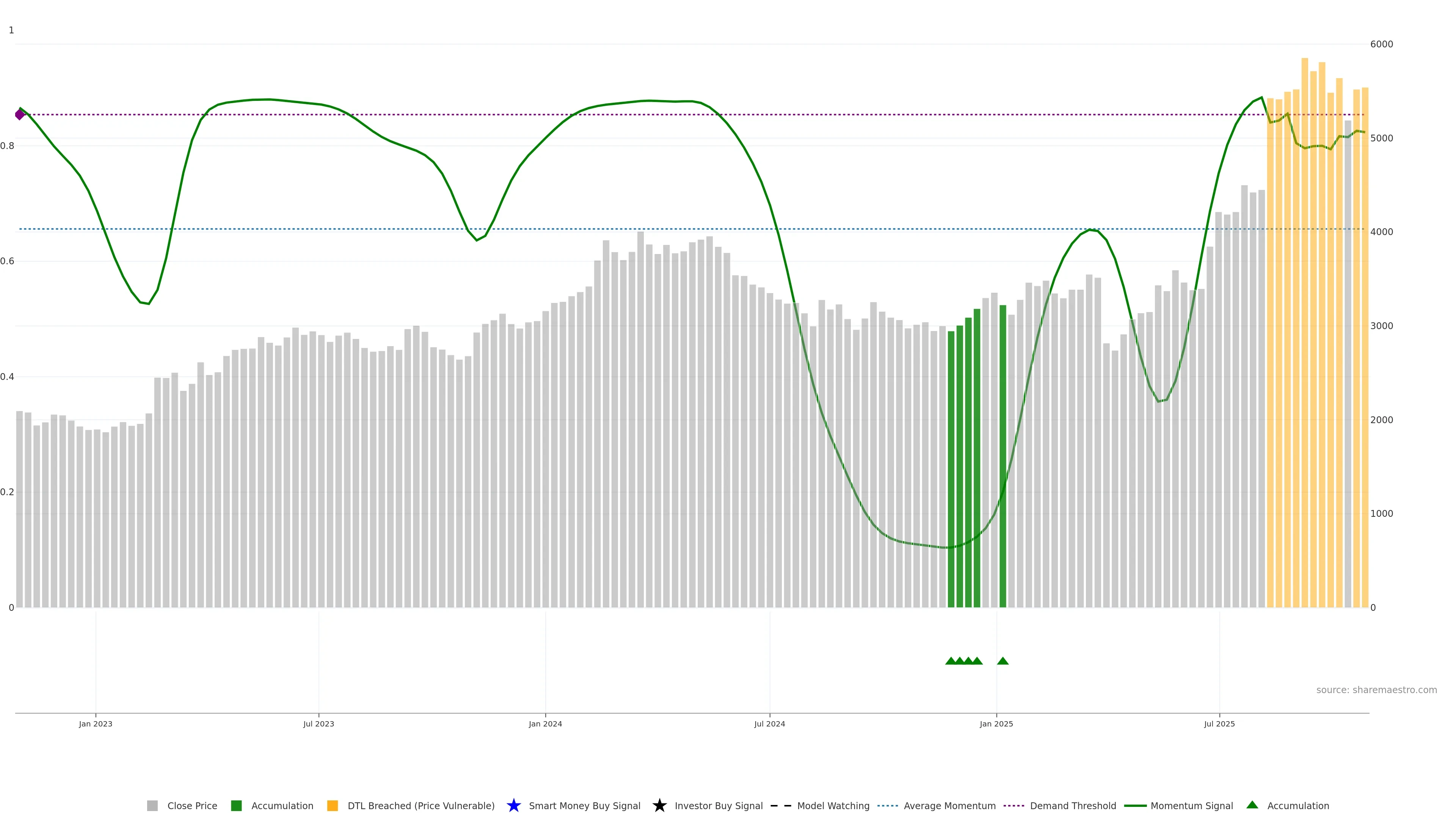
Task: Click the isolated Accumulation triangle after Jan 2025
Action: click(x=1003, y=661)
